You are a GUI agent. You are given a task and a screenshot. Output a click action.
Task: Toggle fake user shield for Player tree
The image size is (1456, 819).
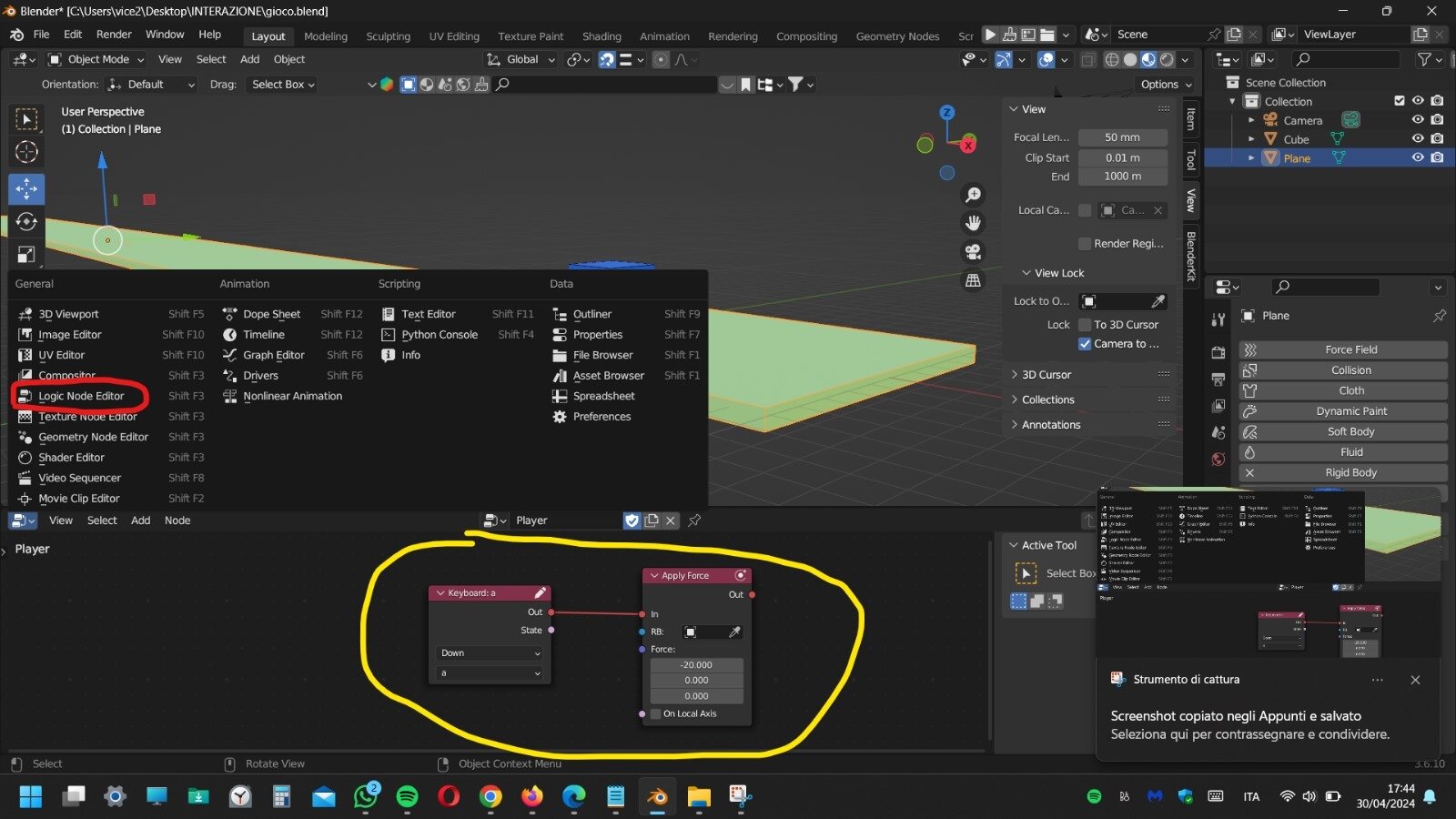click(x=632, y=521)
